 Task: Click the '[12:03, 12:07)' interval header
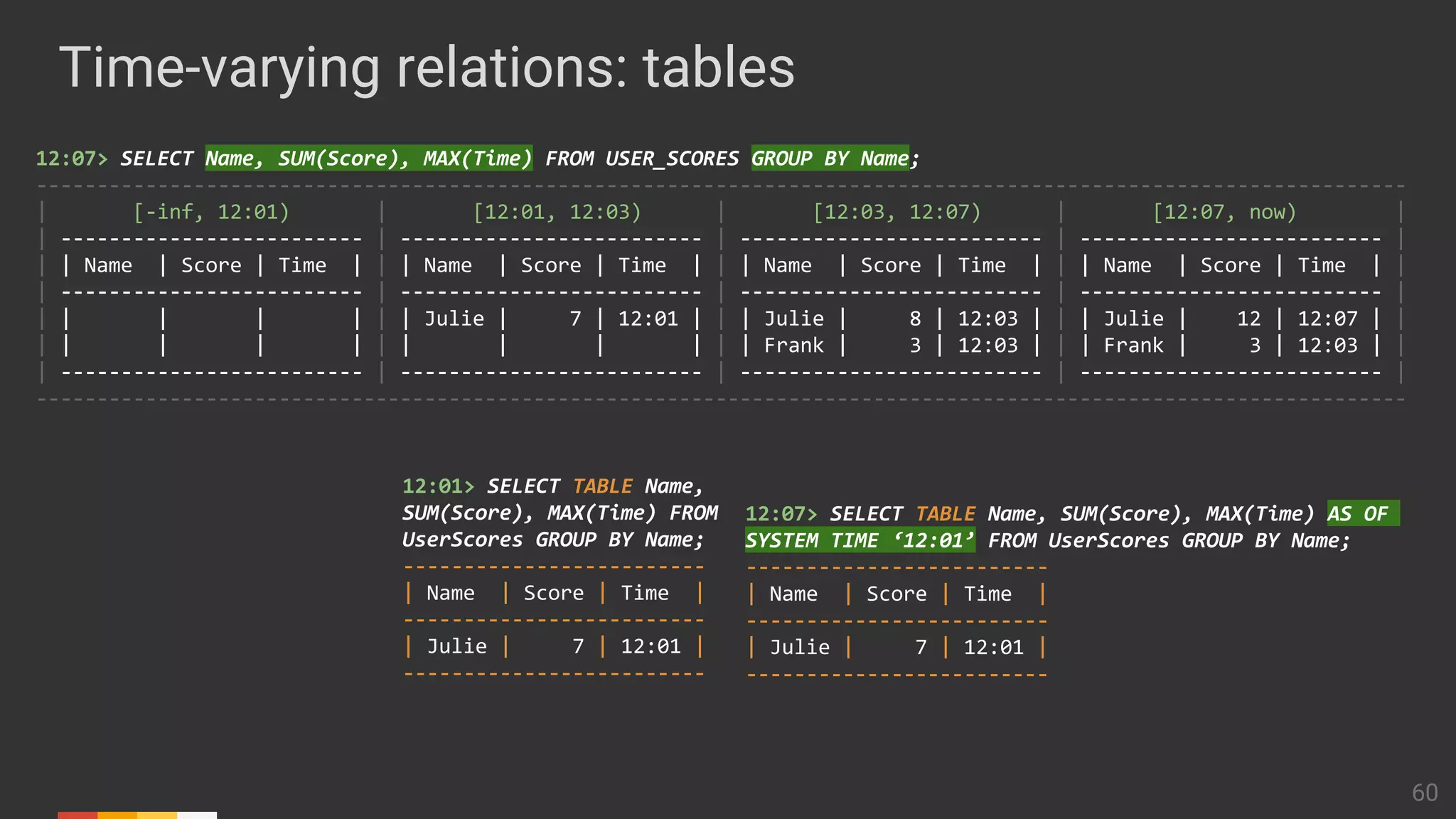(x=896, y=212)
